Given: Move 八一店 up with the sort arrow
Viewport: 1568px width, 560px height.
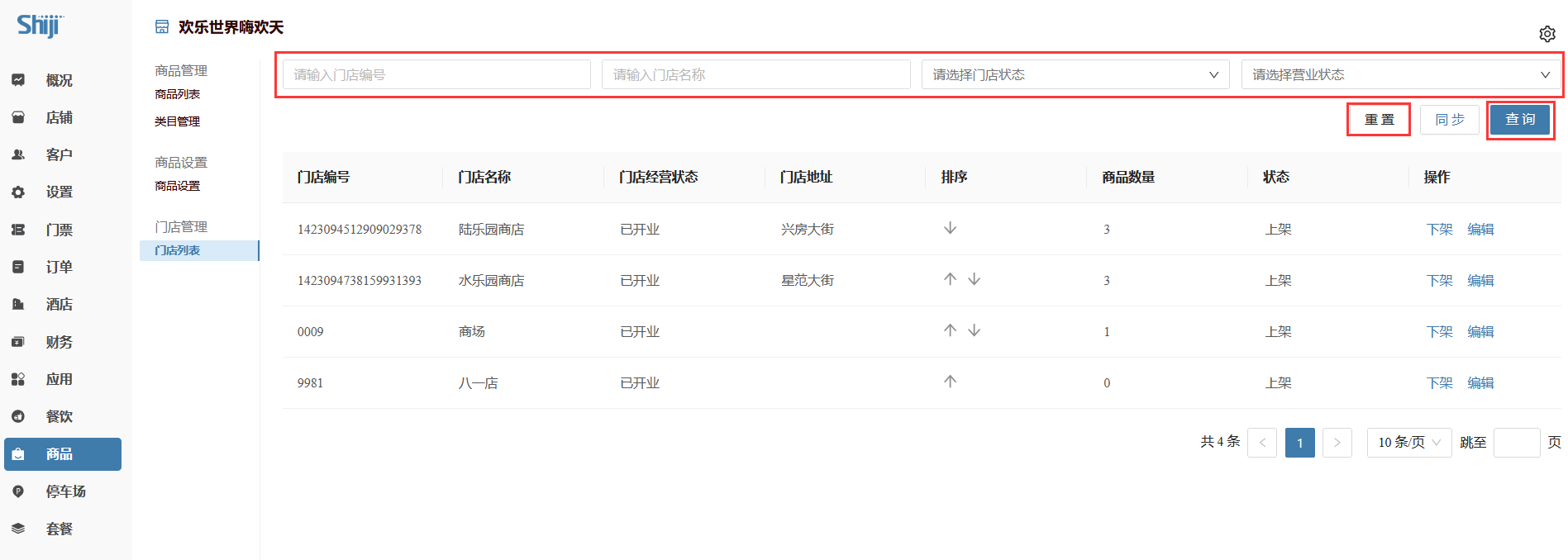Looking at the screenshot, I should tap(950, 382).
